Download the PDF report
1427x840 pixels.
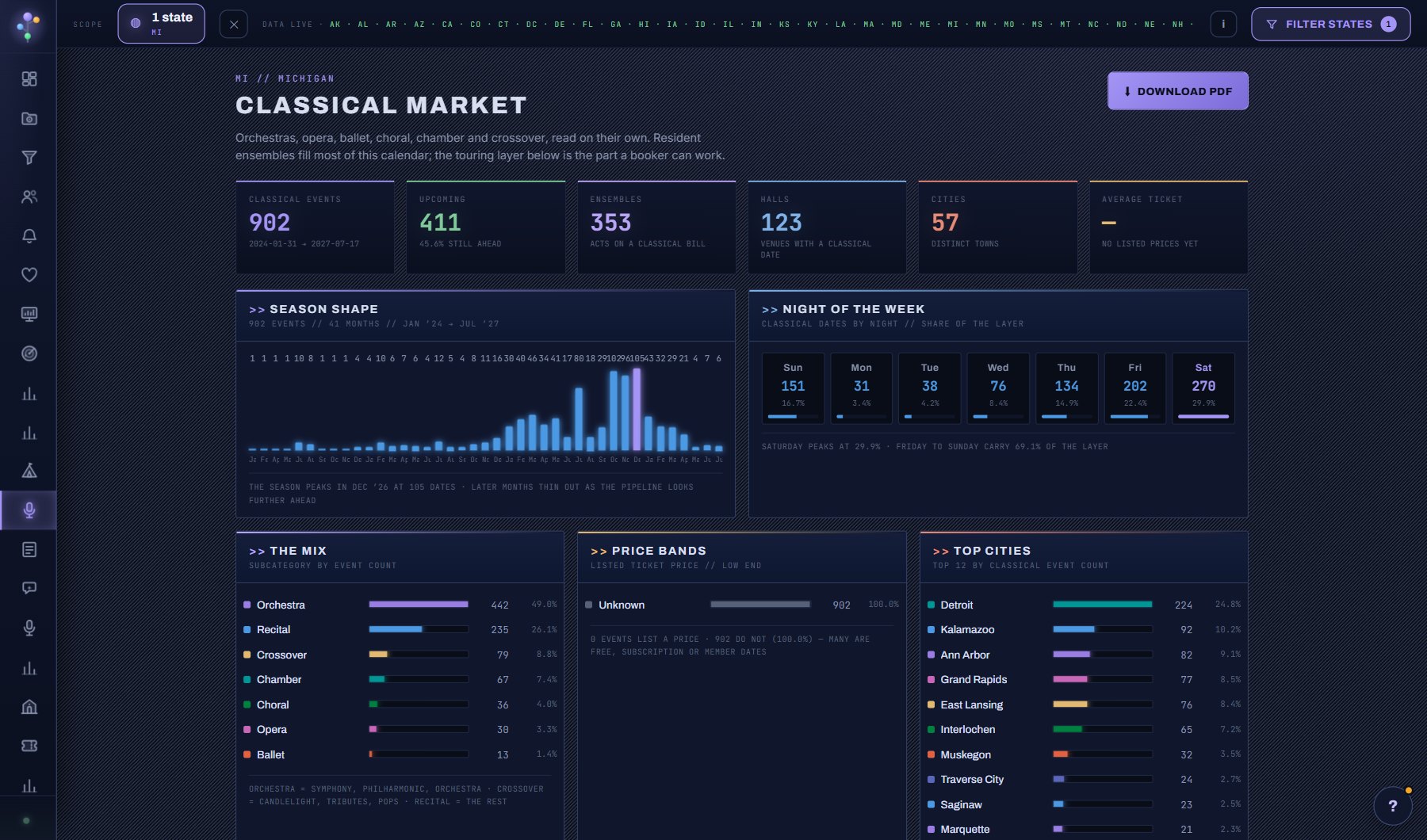pos(1177,91)
